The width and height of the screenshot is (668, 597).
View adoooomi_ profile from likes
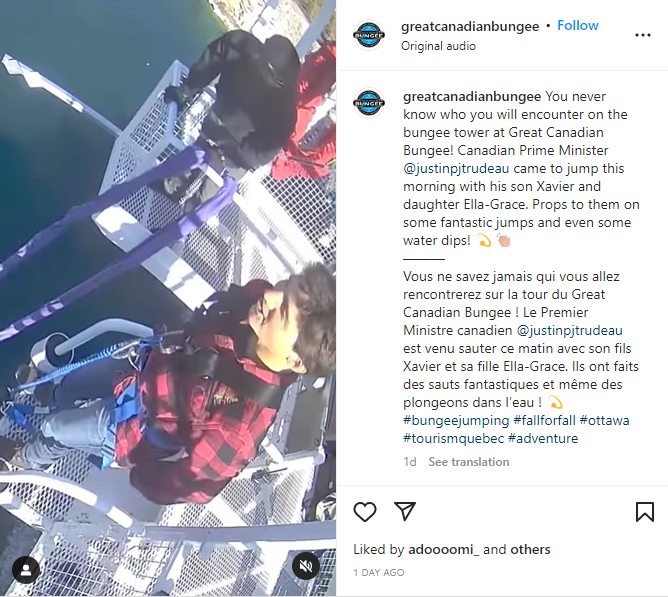pyautogui.click(x=443, y=550)
